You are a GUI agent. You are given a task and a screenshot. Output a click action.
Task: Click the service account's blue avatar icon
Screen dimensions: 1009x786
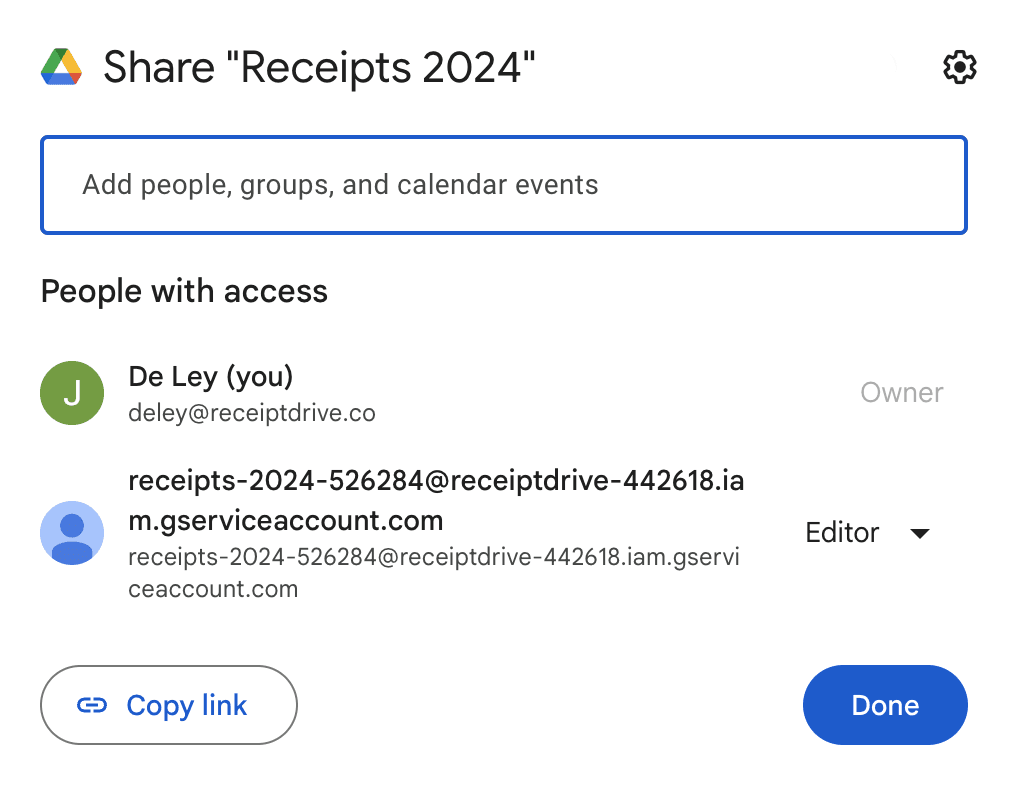coord(72,533)
